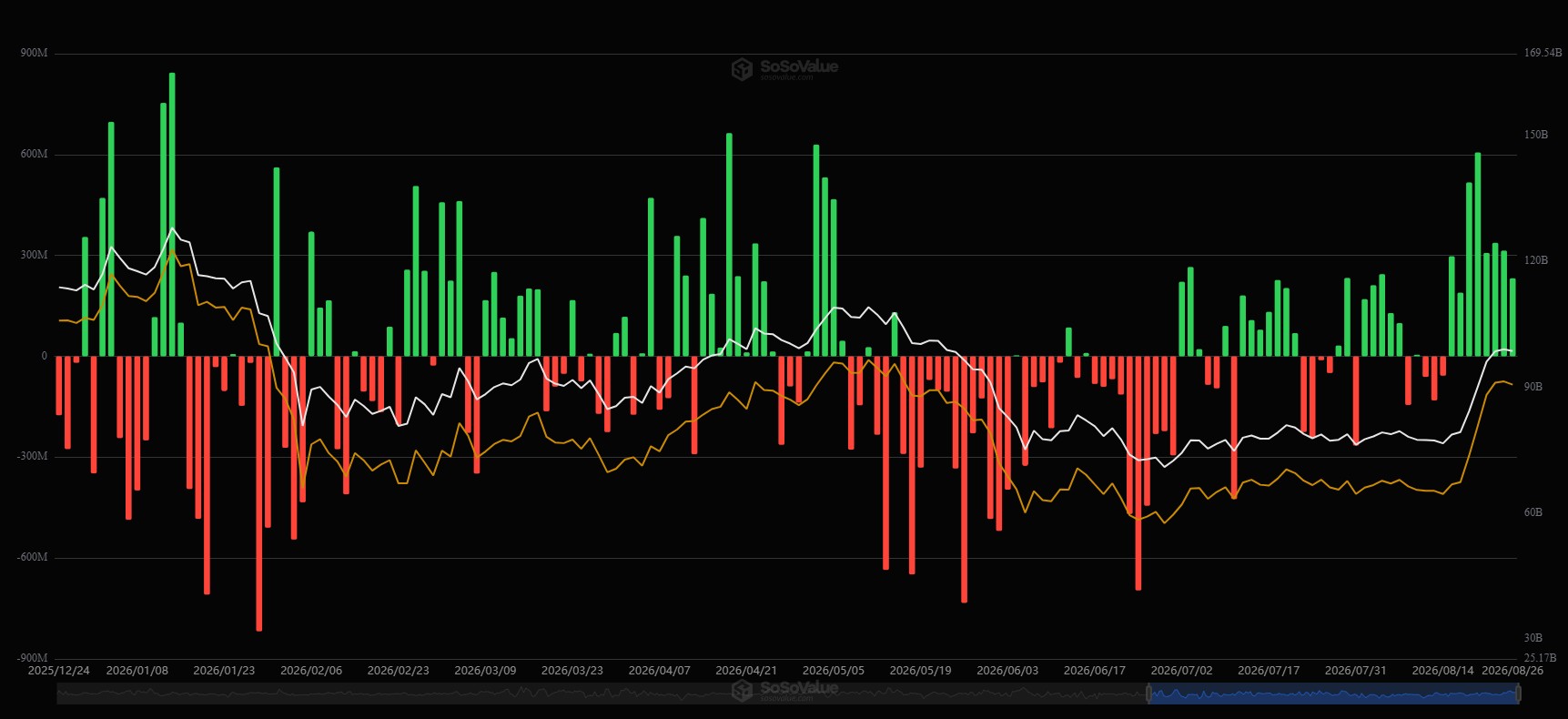1568x719 pixels.
Task: Select the 30B right axis label
Action: tap(1533, 638)
